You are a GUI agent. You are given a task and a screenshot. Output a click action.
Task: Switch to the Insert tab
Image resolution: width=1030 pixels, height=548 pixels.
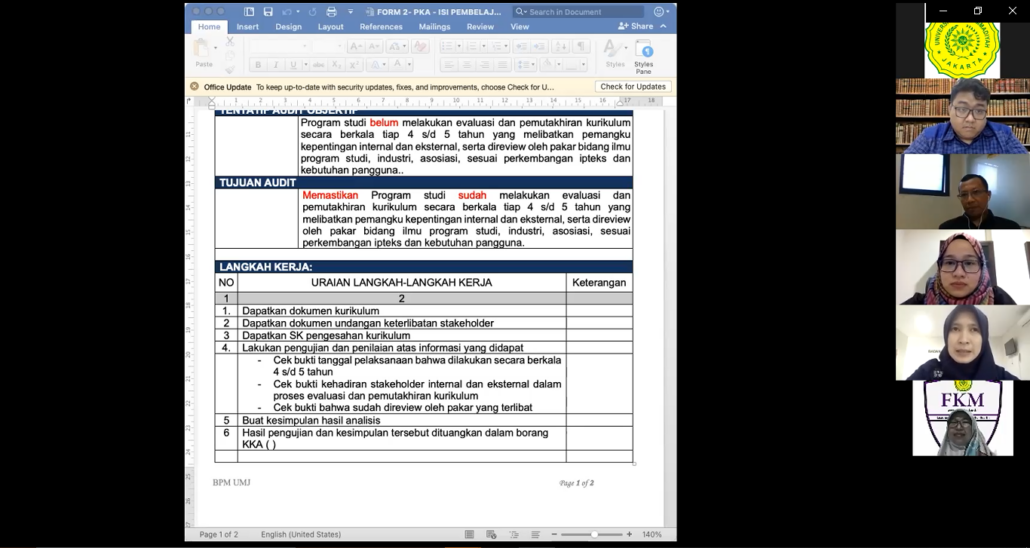tap(248, 27)
